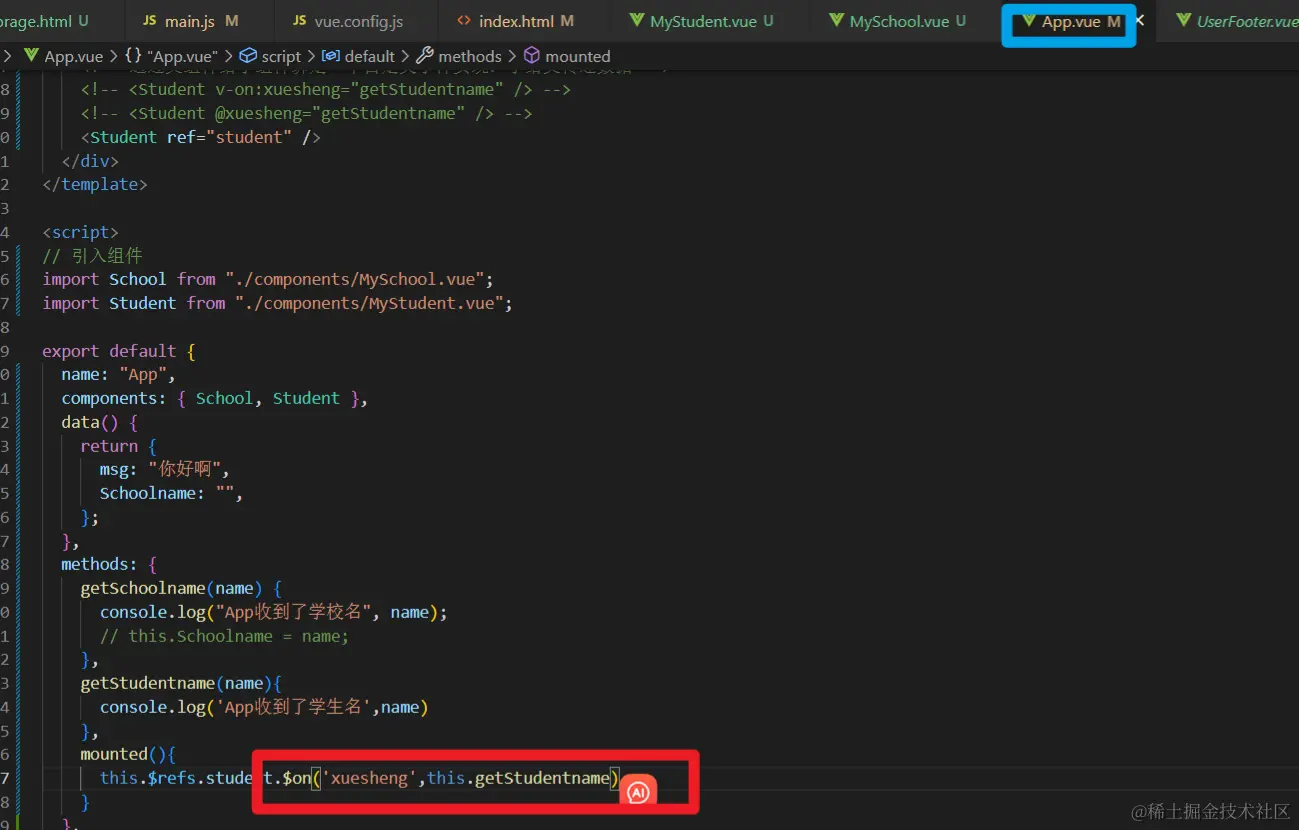1299x830 pixels.
Task: Click the getSchoolname(name) { line
Action: pos(181,588)
